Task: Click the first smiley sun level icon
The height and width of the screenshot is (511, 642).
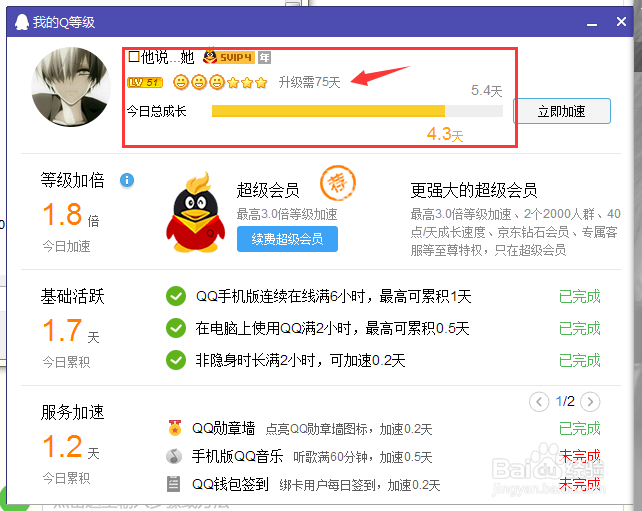Action: coord(181,82)
